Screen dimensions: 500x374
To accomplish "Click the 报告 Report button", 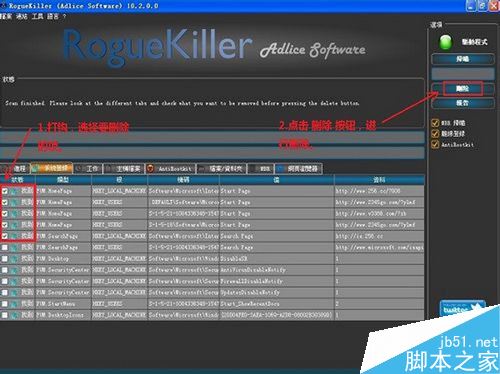I will coord(463,103).
